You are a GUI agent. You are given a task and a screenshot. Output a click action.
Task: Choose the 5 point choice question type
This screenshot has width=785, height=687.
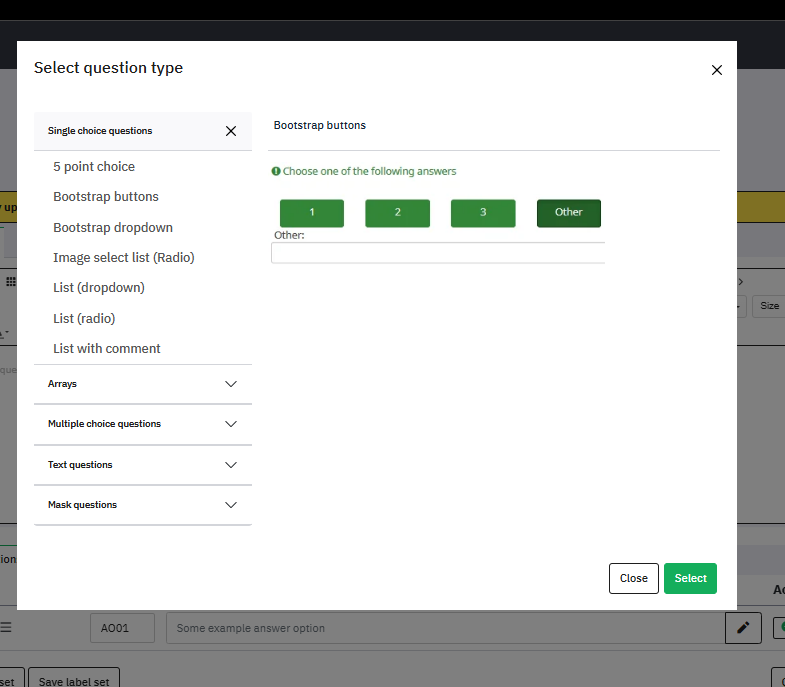click(94, 167)
